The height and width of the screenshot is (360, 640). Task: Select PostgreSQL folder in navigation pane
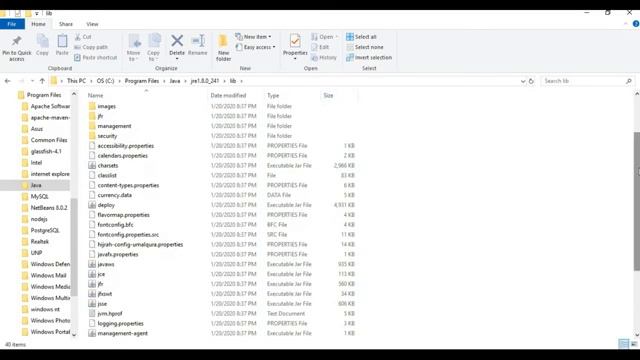45,230
